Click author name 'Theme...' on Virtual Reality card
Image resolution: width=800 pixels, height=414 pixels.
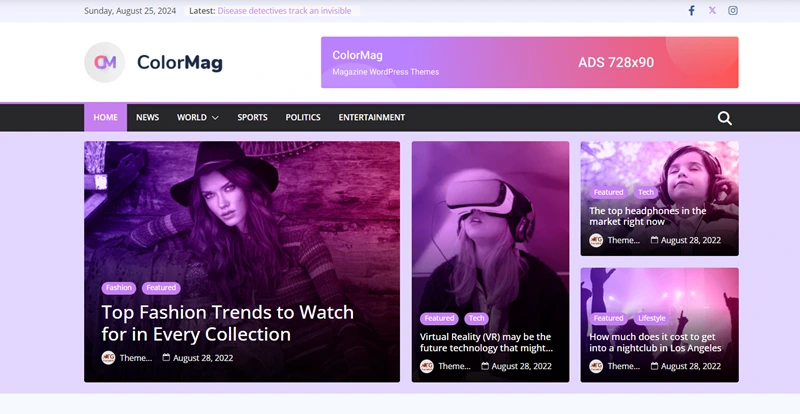click(454, 366)
